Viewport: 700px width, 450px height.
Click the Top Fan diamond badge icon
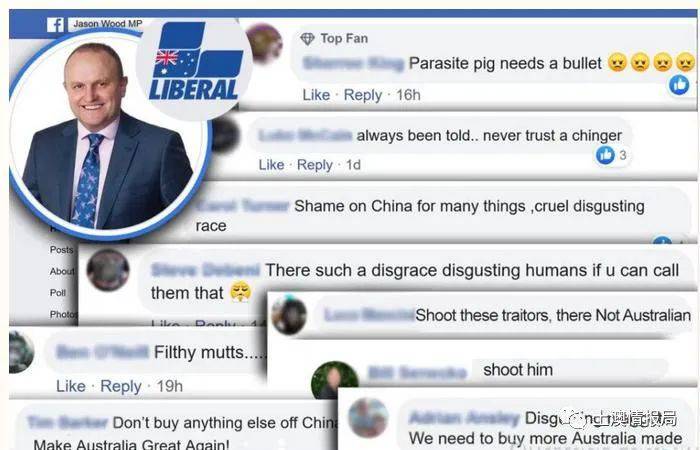[x=308, y=39]
